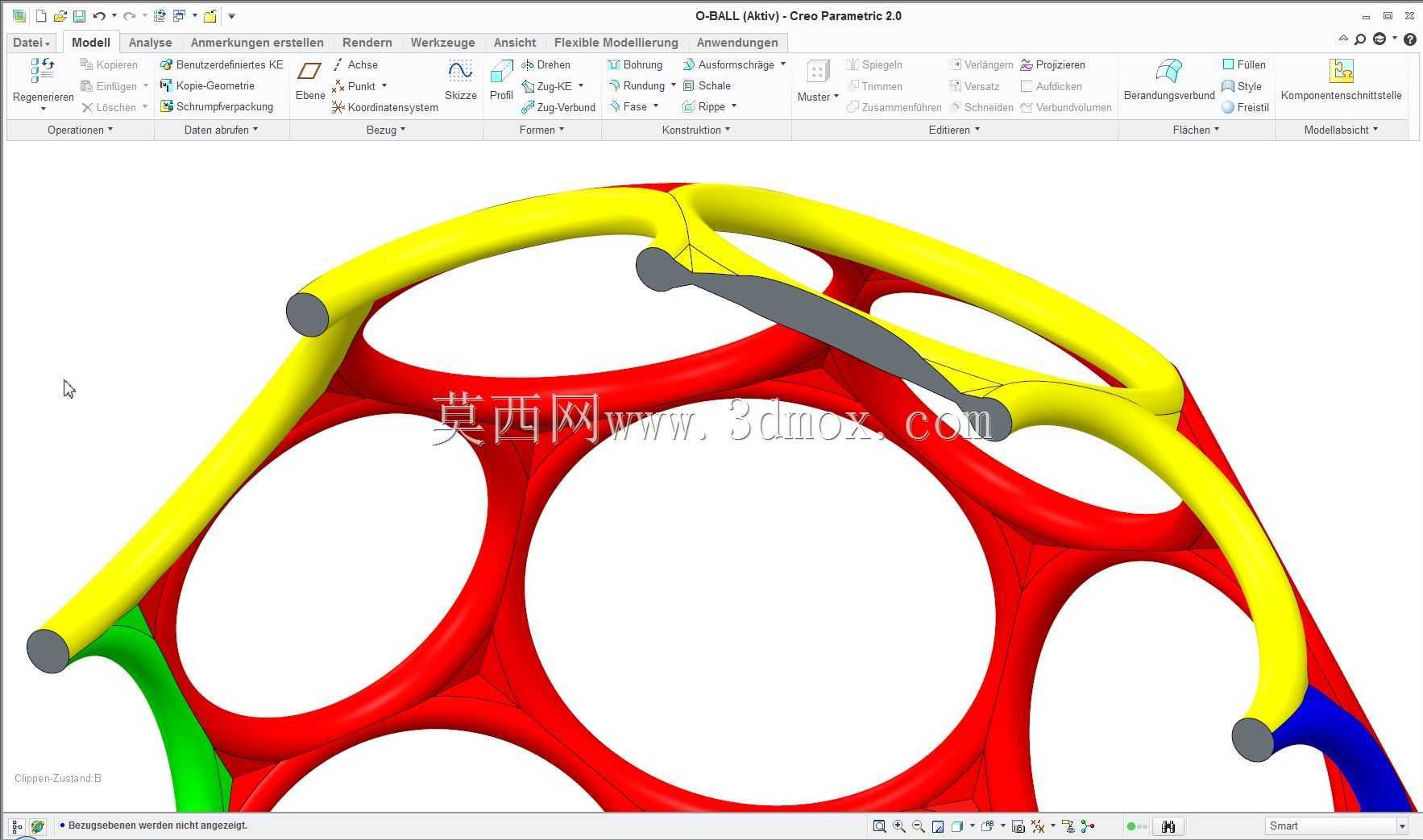Click the Style surface tool
The height and width of the screenshot is (840, 1423).
tap(1242, 86)
